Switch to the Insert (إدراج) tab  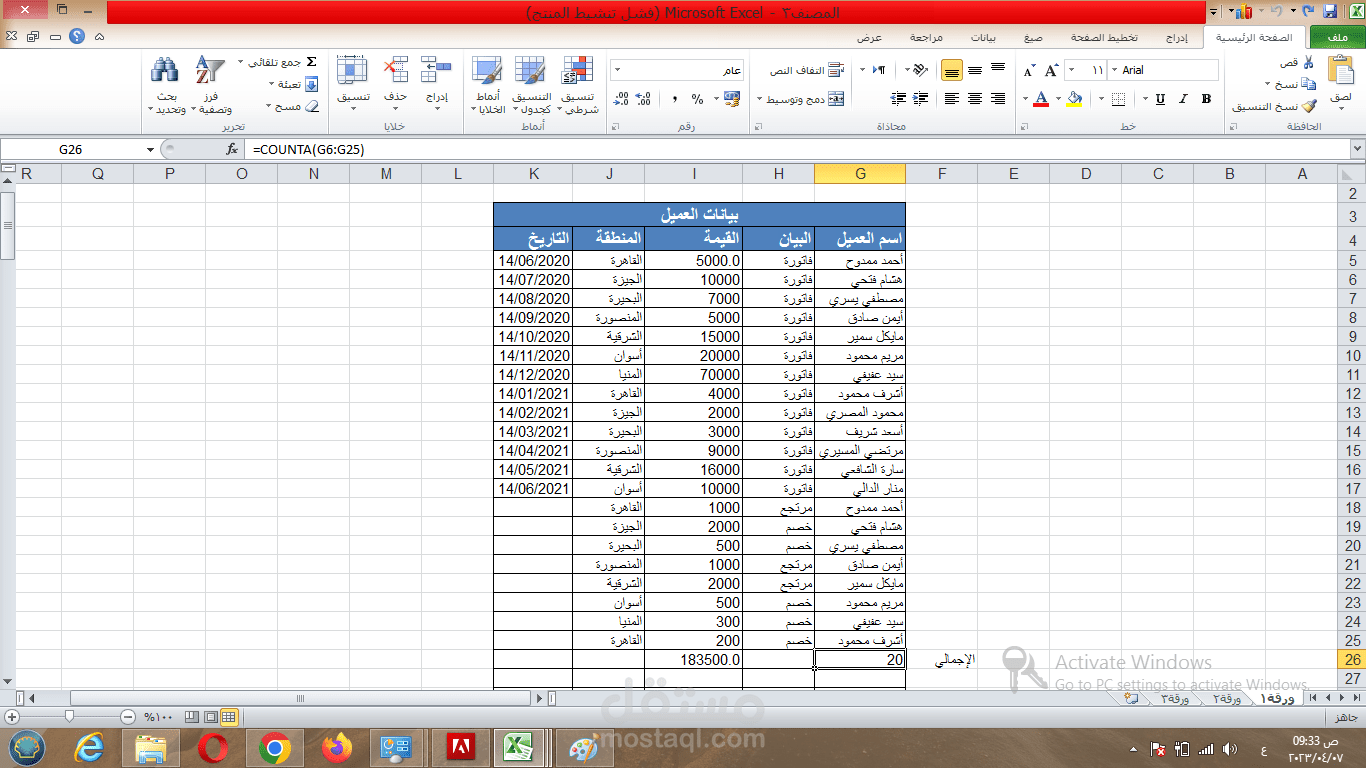point(1177,38)
